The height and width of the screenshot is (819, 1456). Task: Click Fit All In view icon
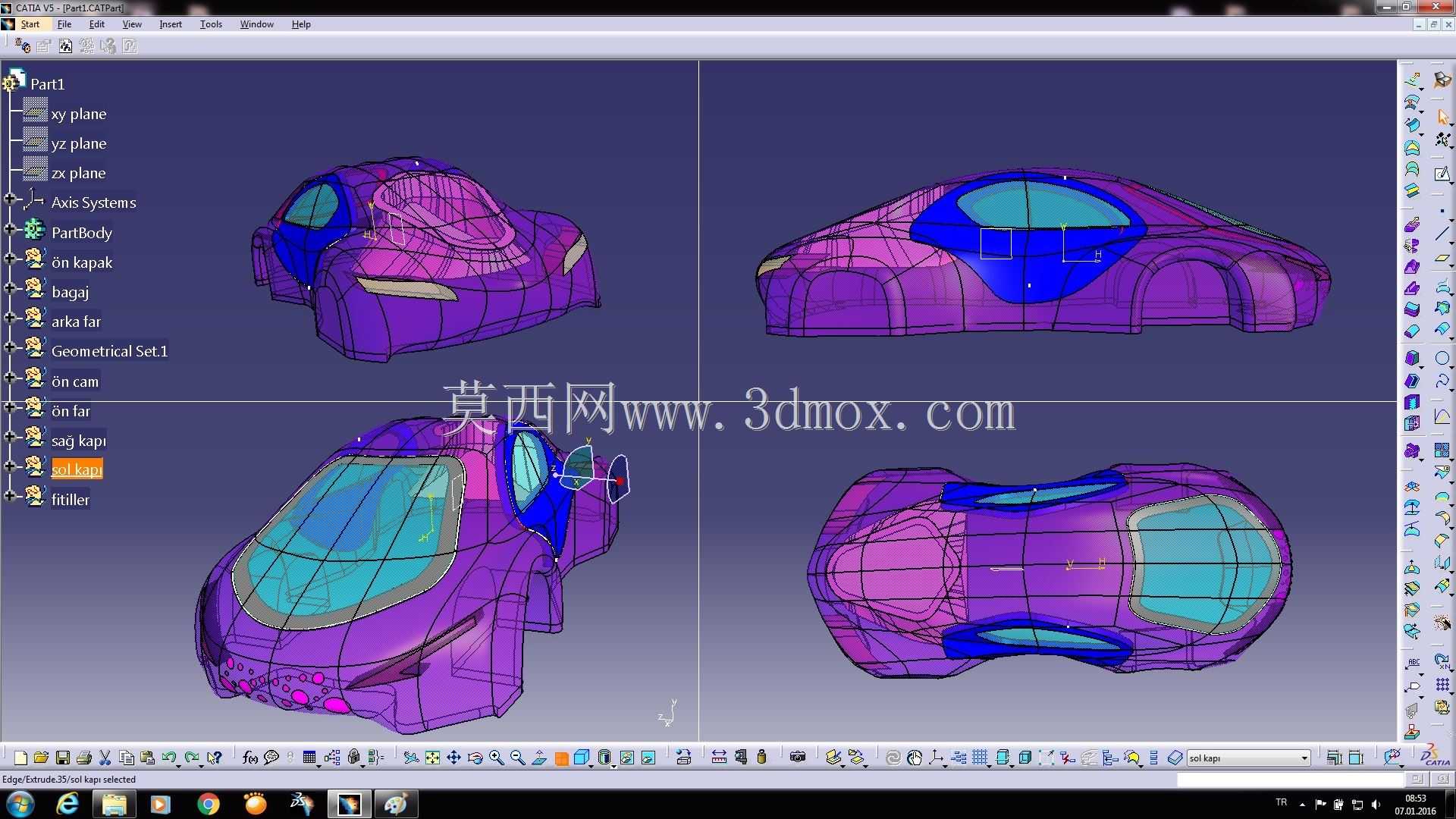pyautogui.click(x=432, y=757)
